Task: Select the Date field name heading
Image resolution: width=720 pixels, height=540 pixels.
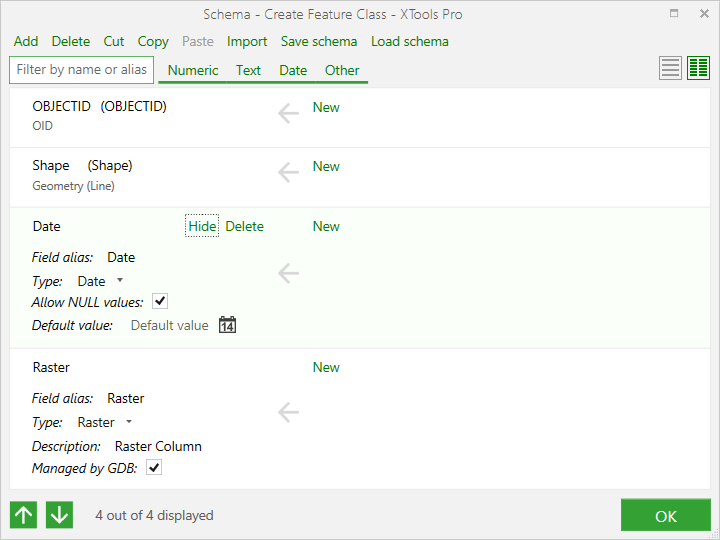Action: click(47, 226)
